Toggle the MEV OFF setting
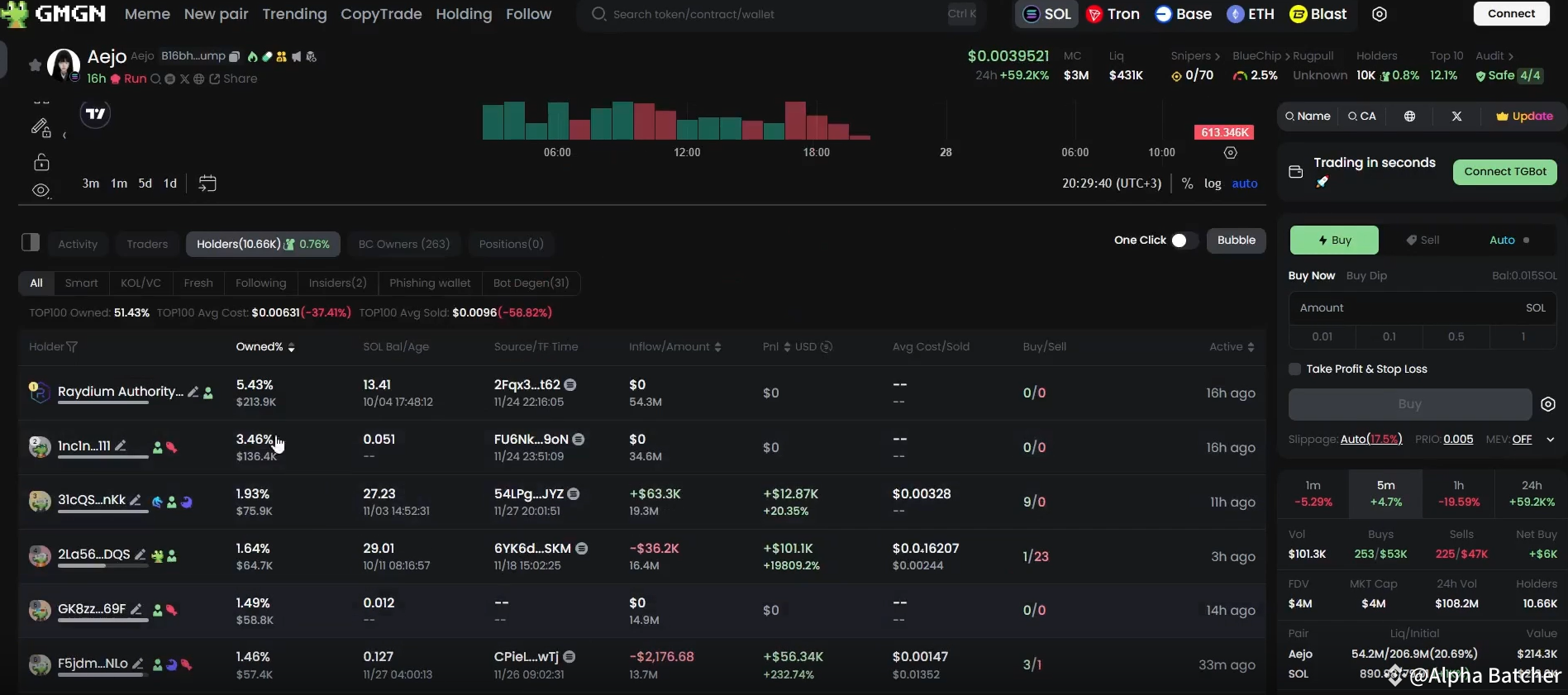Screen dimensions: 1568x695 (1522, 440)
